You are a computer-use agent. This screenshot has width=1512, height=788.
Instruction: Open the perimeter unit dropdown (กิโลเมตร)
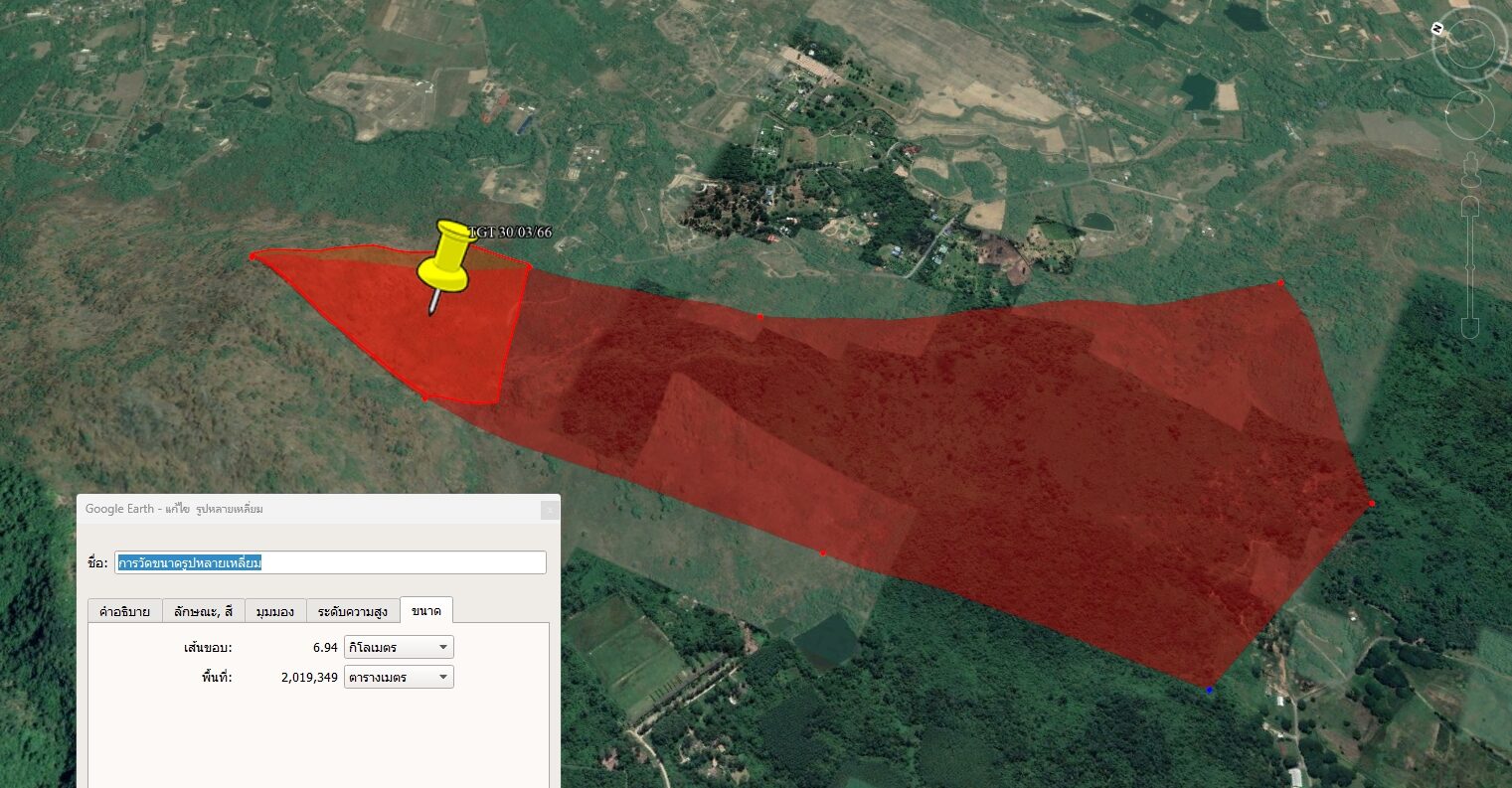pyautogui.click(x=399, y=647)
